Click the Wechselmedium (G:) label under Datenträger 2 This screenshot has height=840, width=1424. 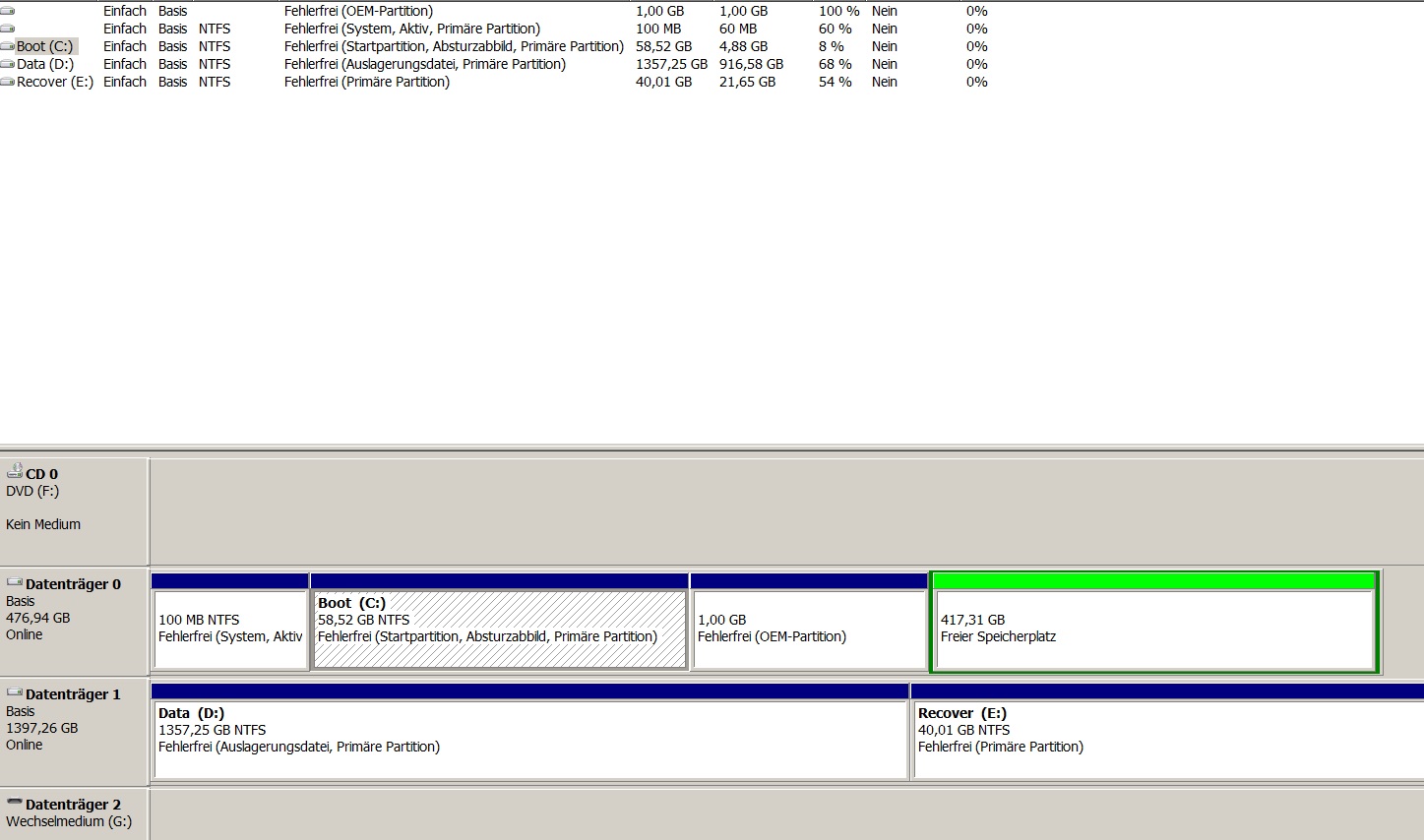[69, 821]
